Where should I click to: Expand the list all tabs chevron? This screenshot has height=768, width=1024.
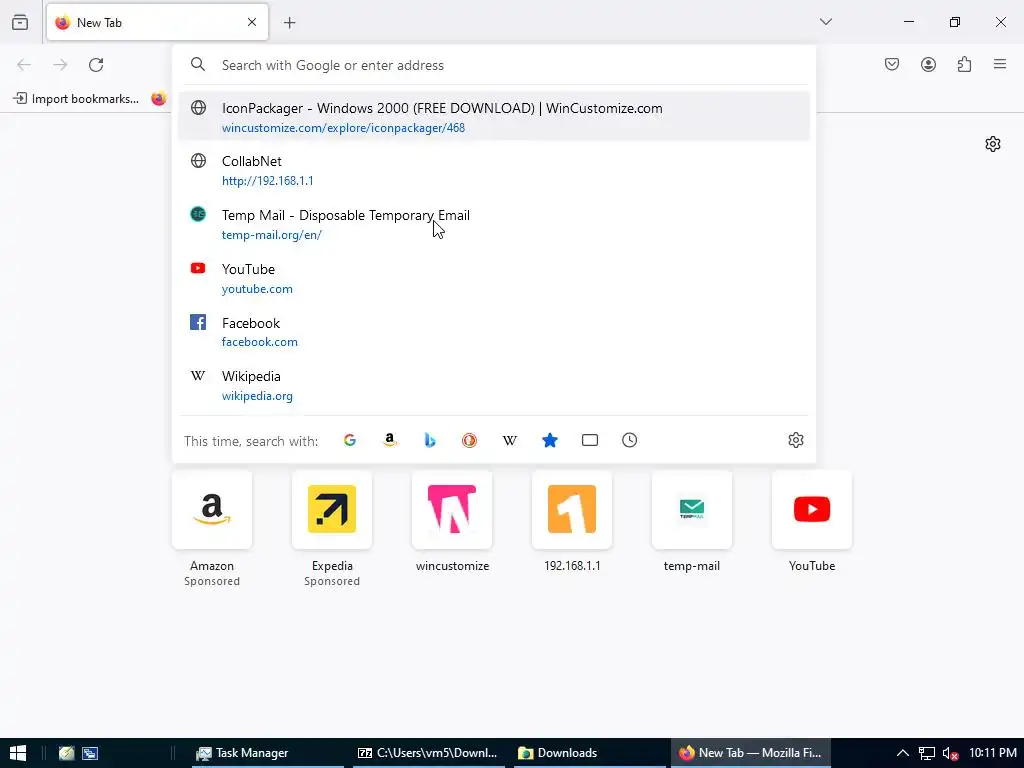click(x=825, y=22)
